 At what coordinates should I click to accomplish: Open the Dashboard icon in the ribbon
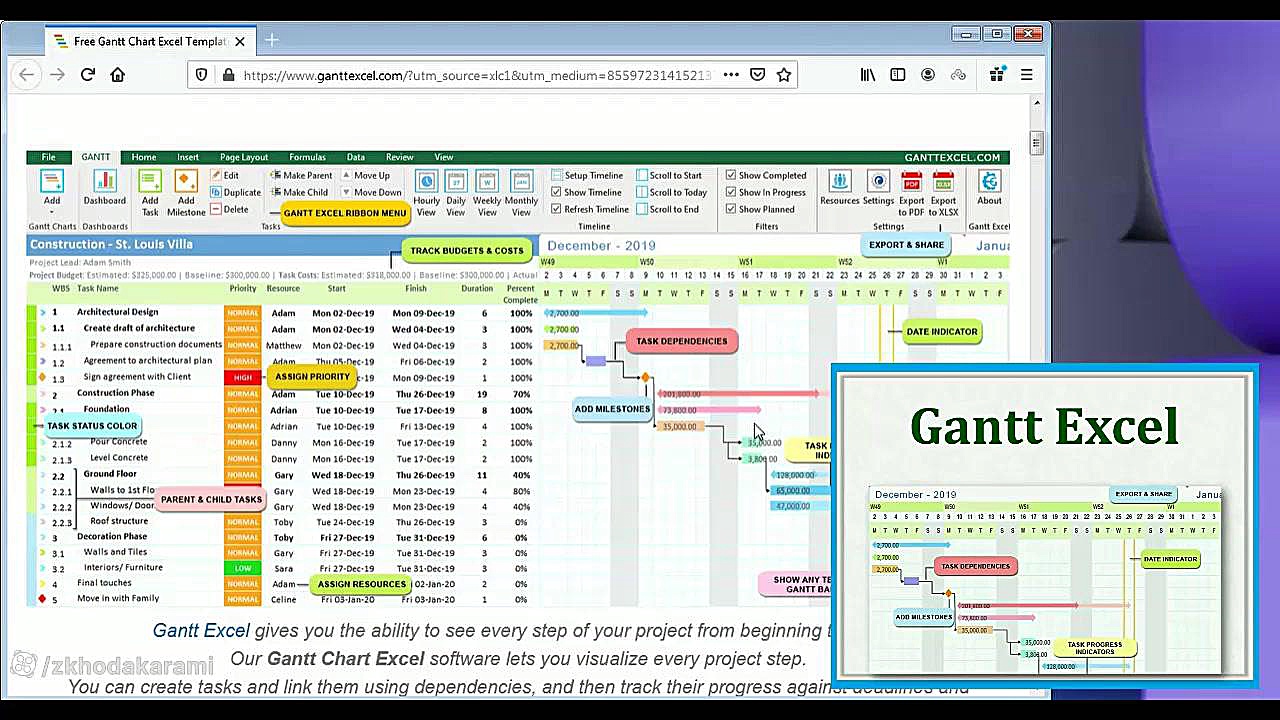tap(105, 181)
